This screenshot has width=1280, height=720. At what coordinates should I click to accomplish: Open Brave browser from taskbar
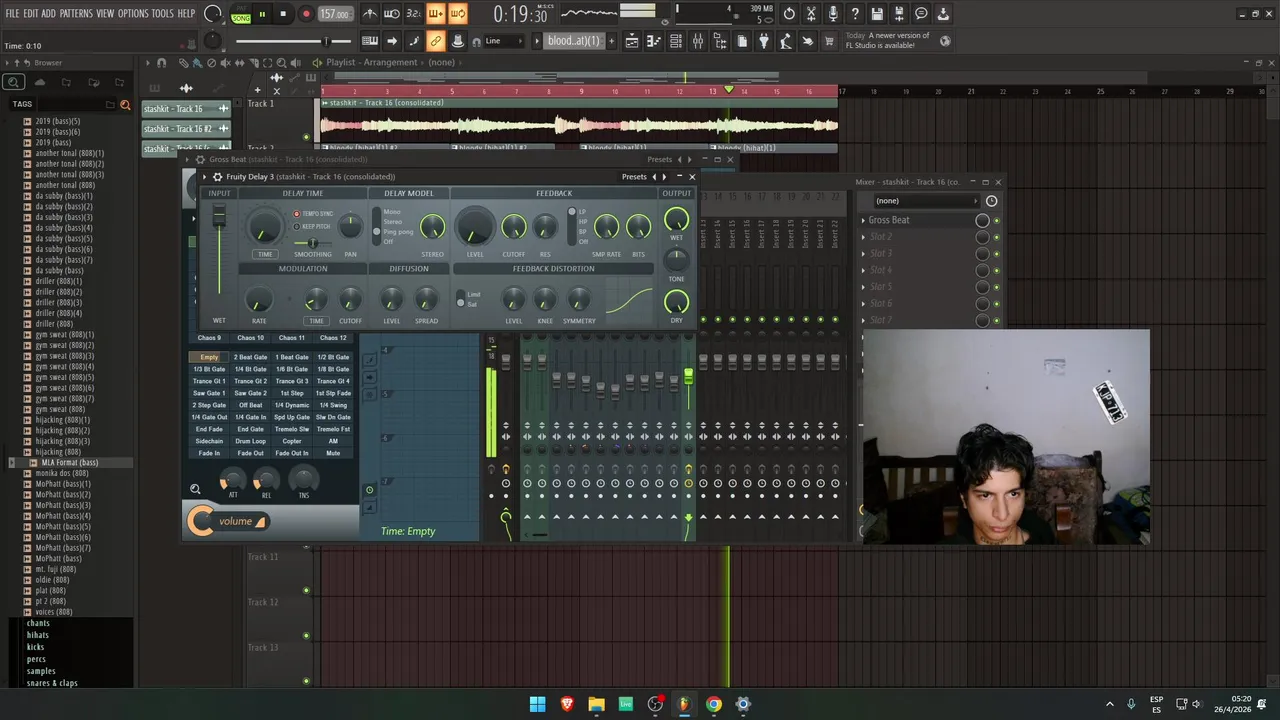click(567, 704)
